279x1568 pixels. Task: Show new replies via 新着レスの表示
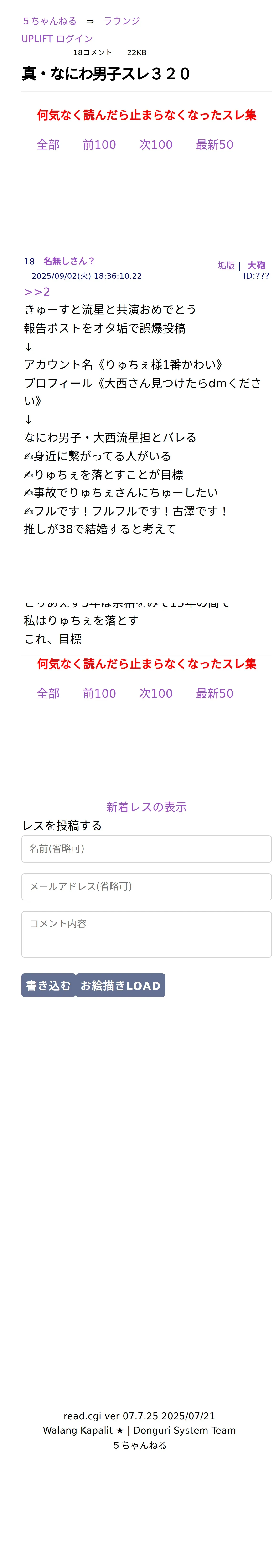click(x=146, y=807)
